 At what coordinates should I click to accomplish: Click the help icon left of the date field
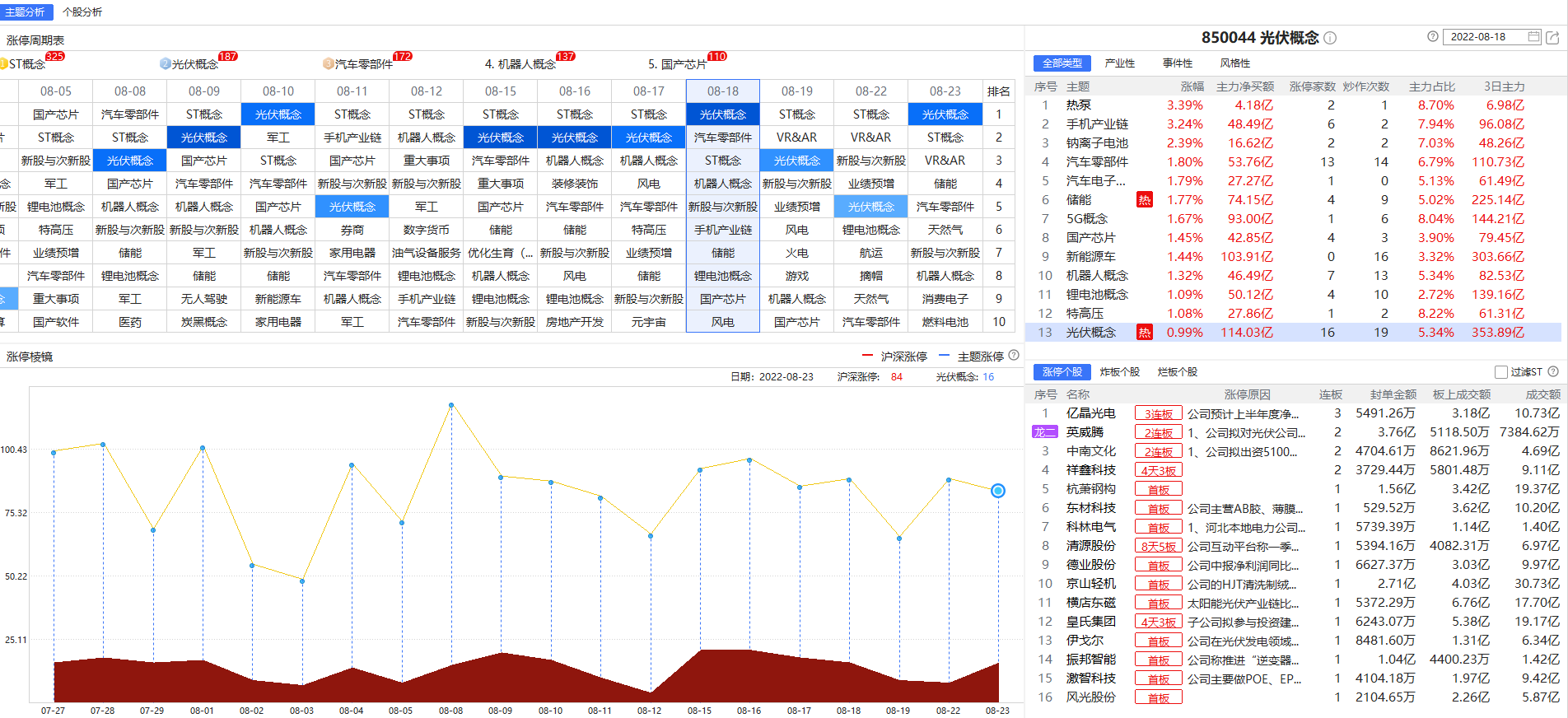[1433, 36]
